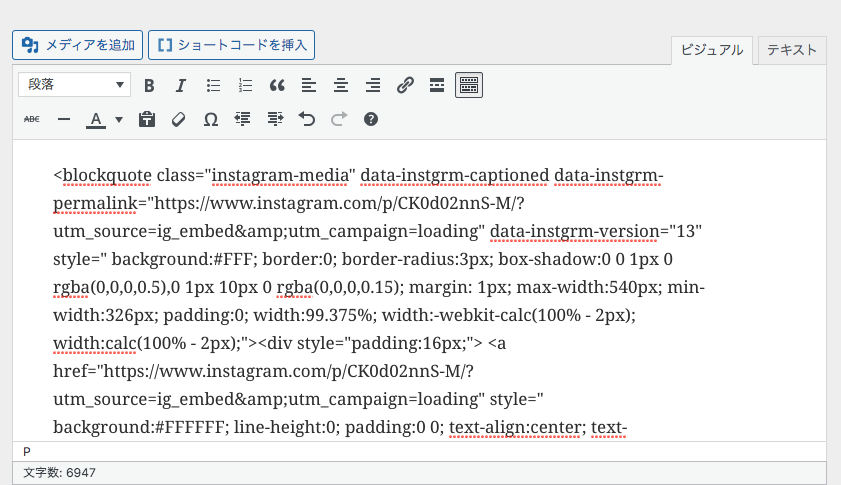The image size is (841, 485).
Task: Click the text instagram-media in editor
Action: coord(280,175)
